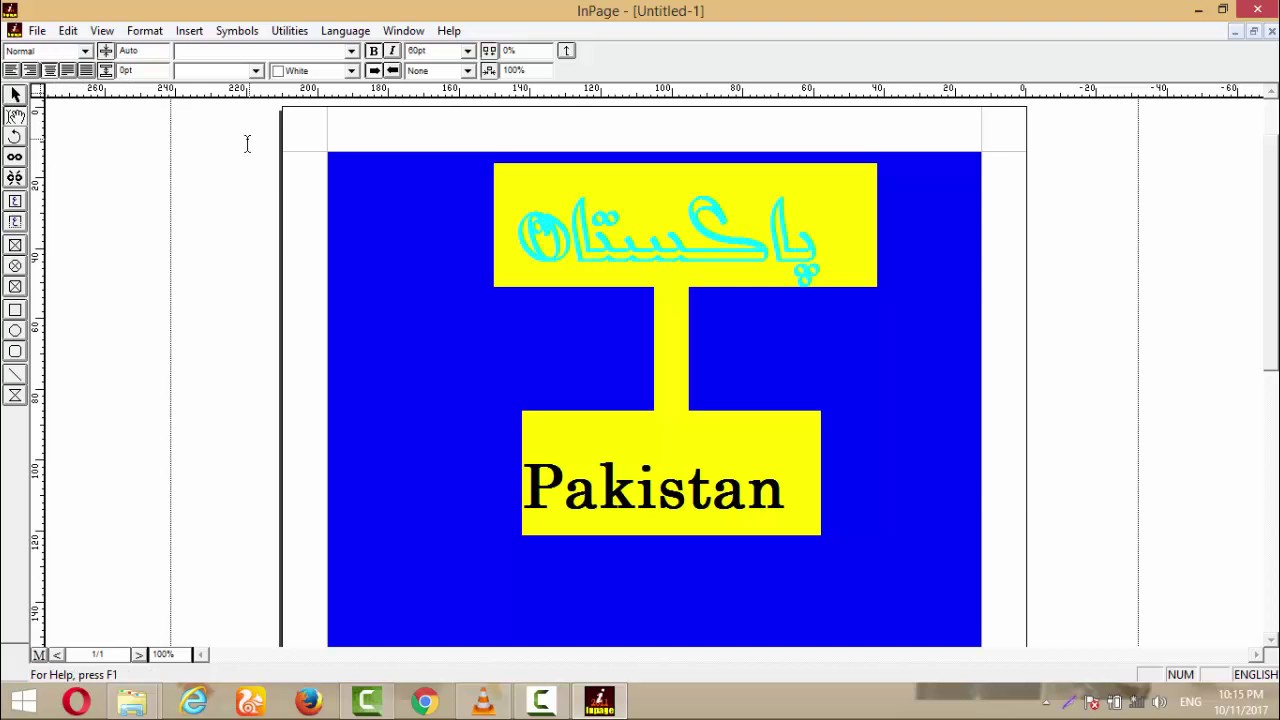Click the English Pakistan text on page
The width and height of the screenshot is (1280, 720).
coord(653,487)
